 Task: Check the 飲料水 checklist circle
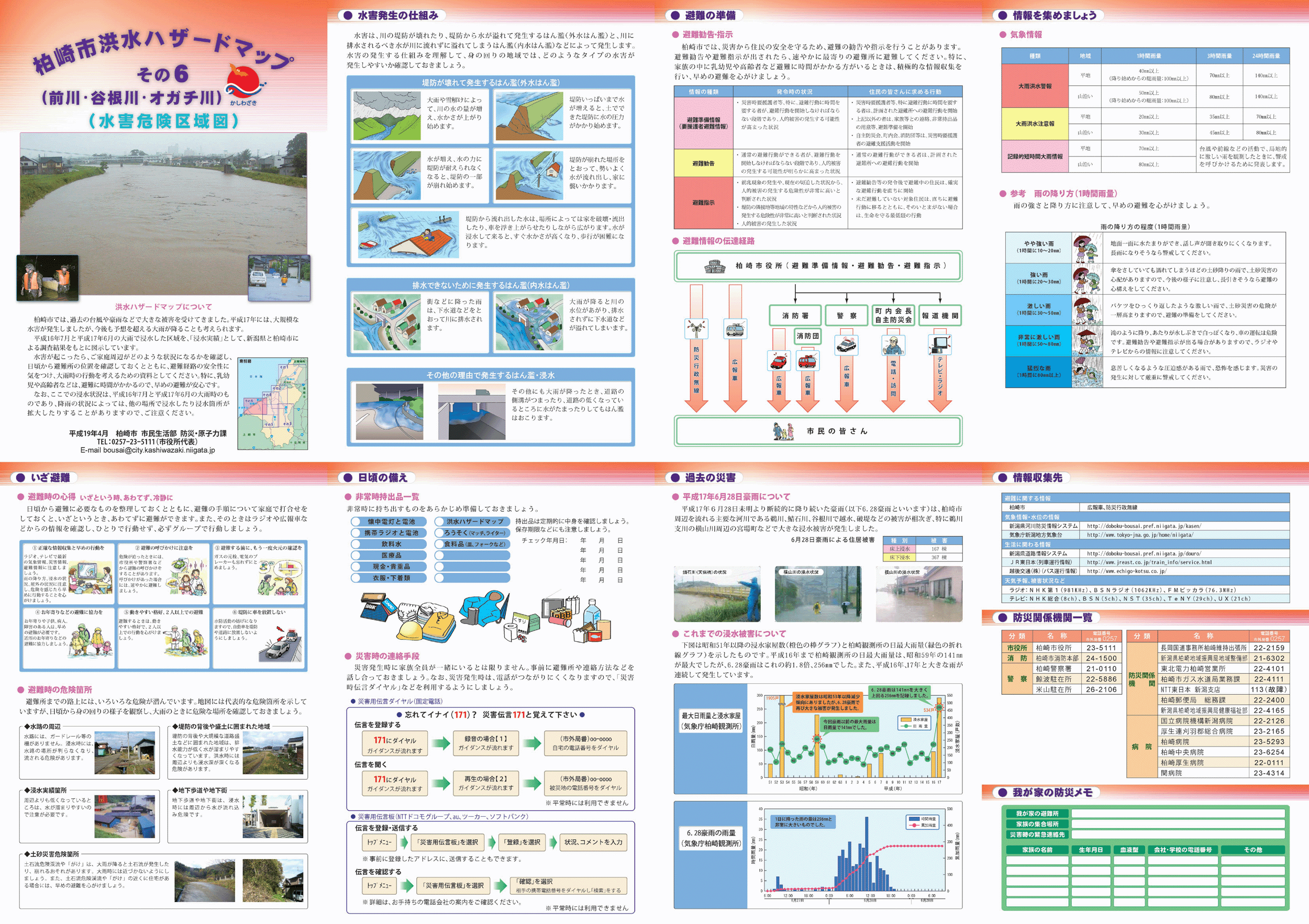point(356,544)
